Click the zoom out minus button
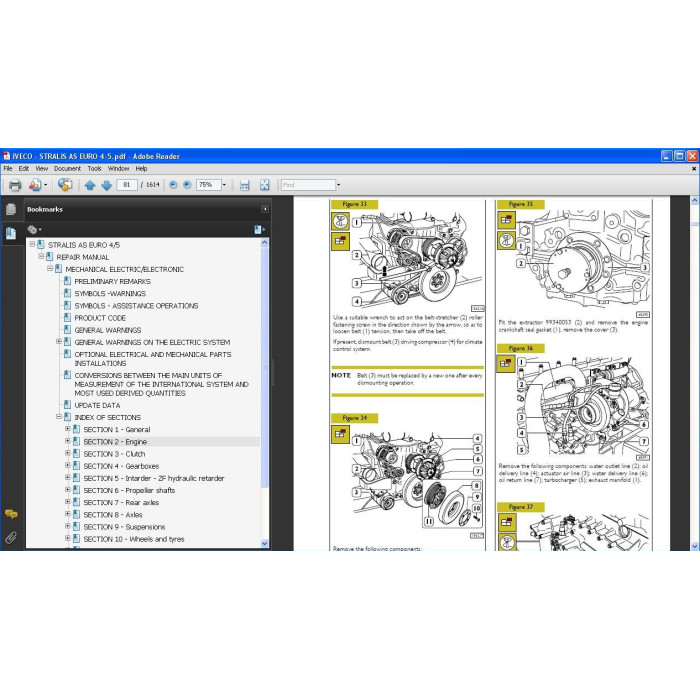 [x=173, y=185]
